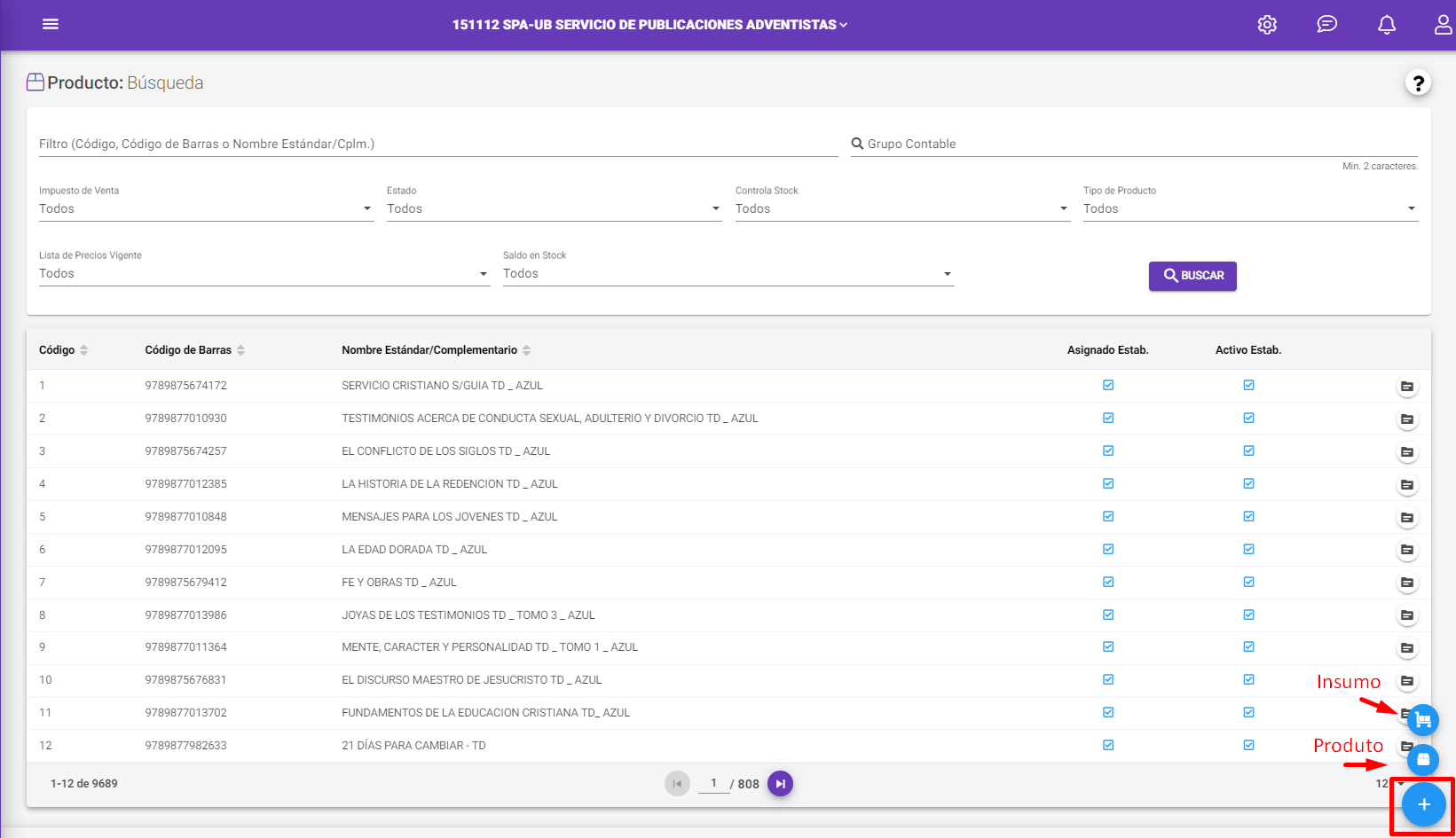1456x838 pixels.
Task: Toggle Asignado Estab. for FUNDAMENTOS DE LA EDUCACION
Action: (1108, 712)
